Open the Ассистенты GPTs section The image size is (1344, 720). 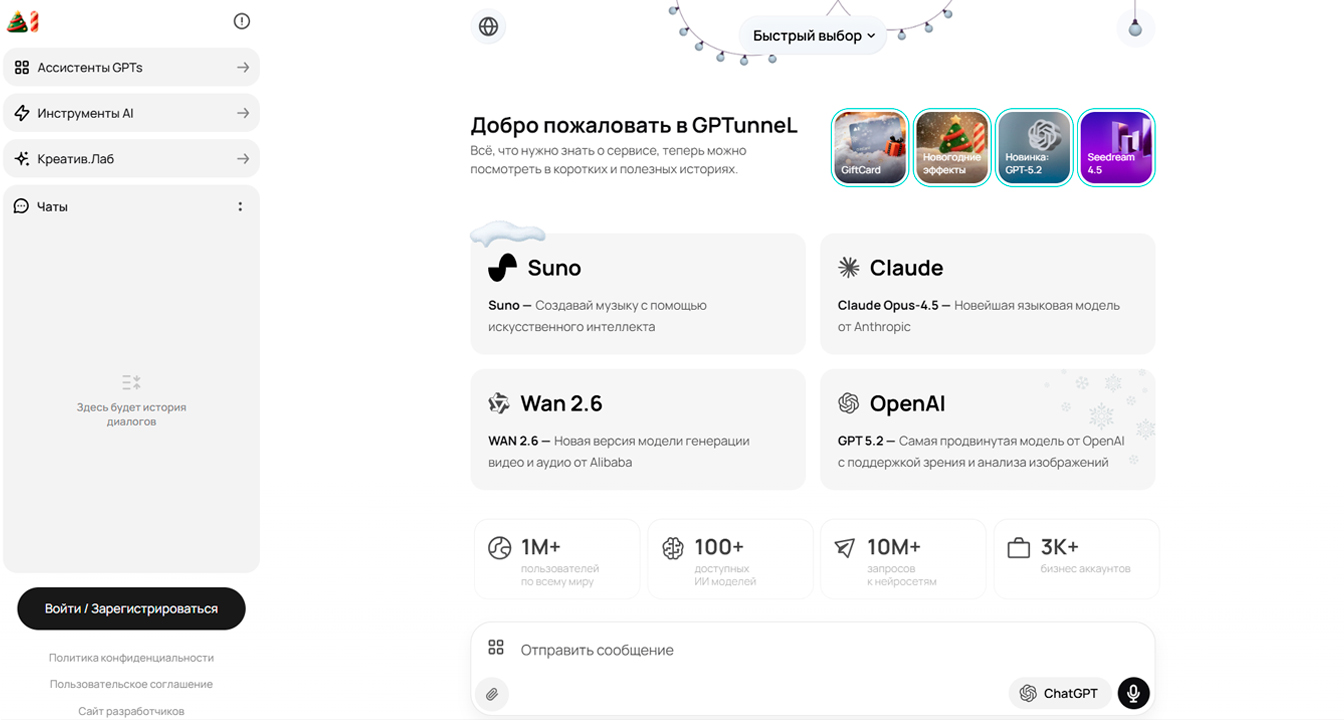[x=131, y=67]
